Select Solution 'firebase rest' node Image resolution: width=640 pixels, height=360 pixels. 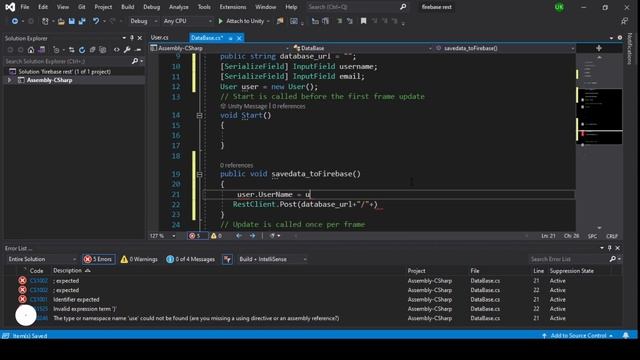pyautogui.click(x=64, y=71)
